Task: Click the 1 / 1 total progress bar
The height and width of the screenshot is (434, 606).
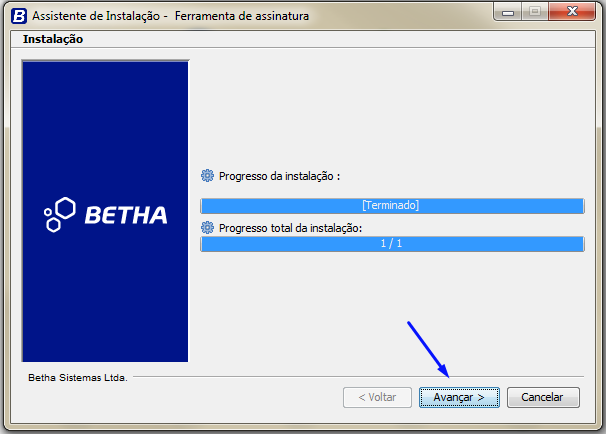Action: pos(392,244)
